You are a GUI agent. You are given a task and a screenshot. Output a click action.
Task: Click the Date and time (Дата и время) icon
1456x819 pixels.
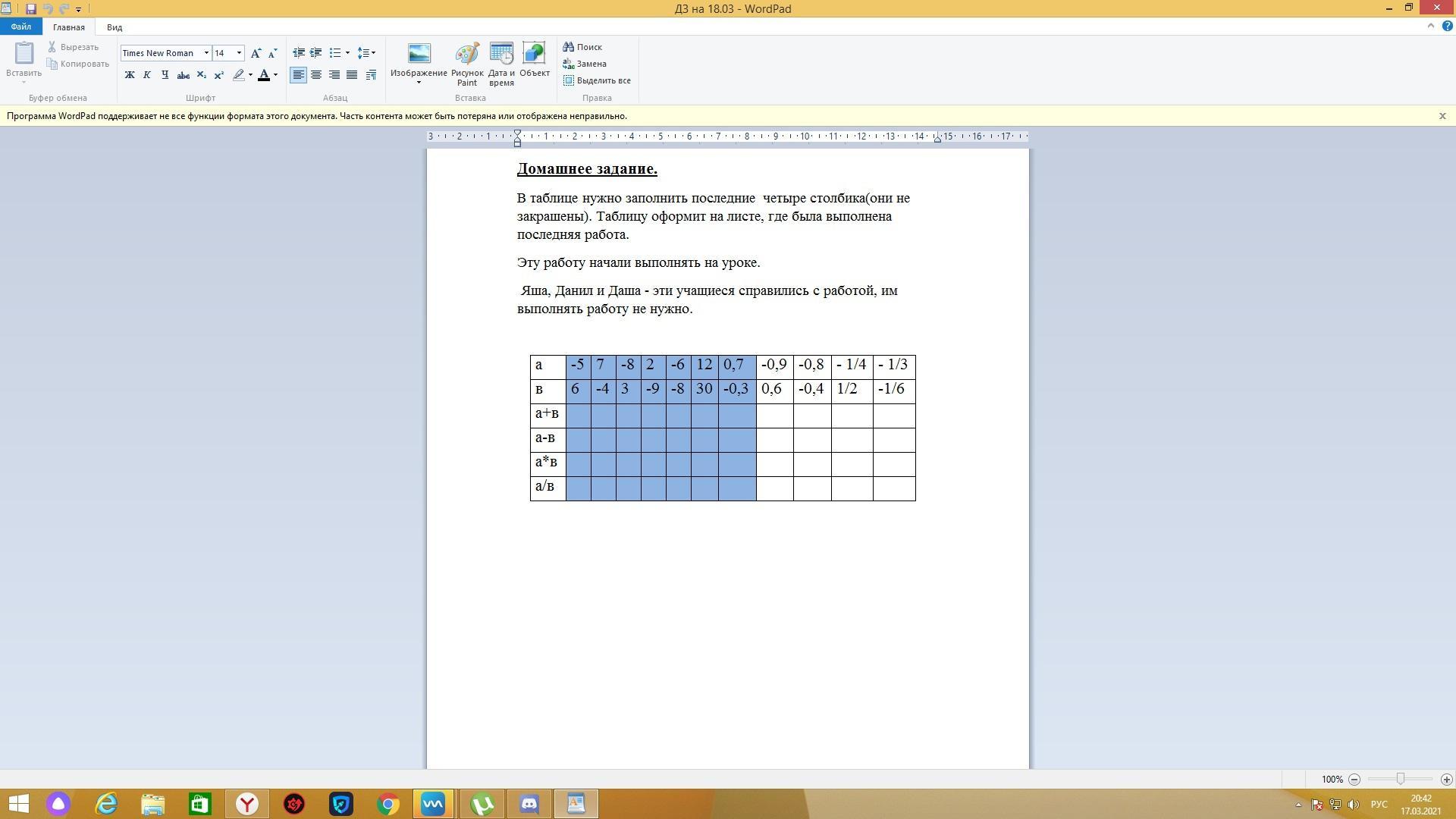(501, 64)
